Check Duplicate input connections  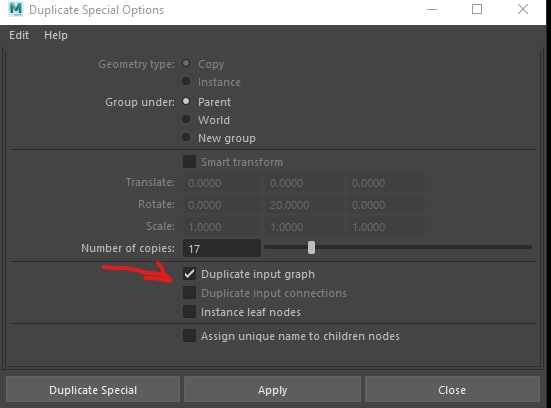click(189, 293)
